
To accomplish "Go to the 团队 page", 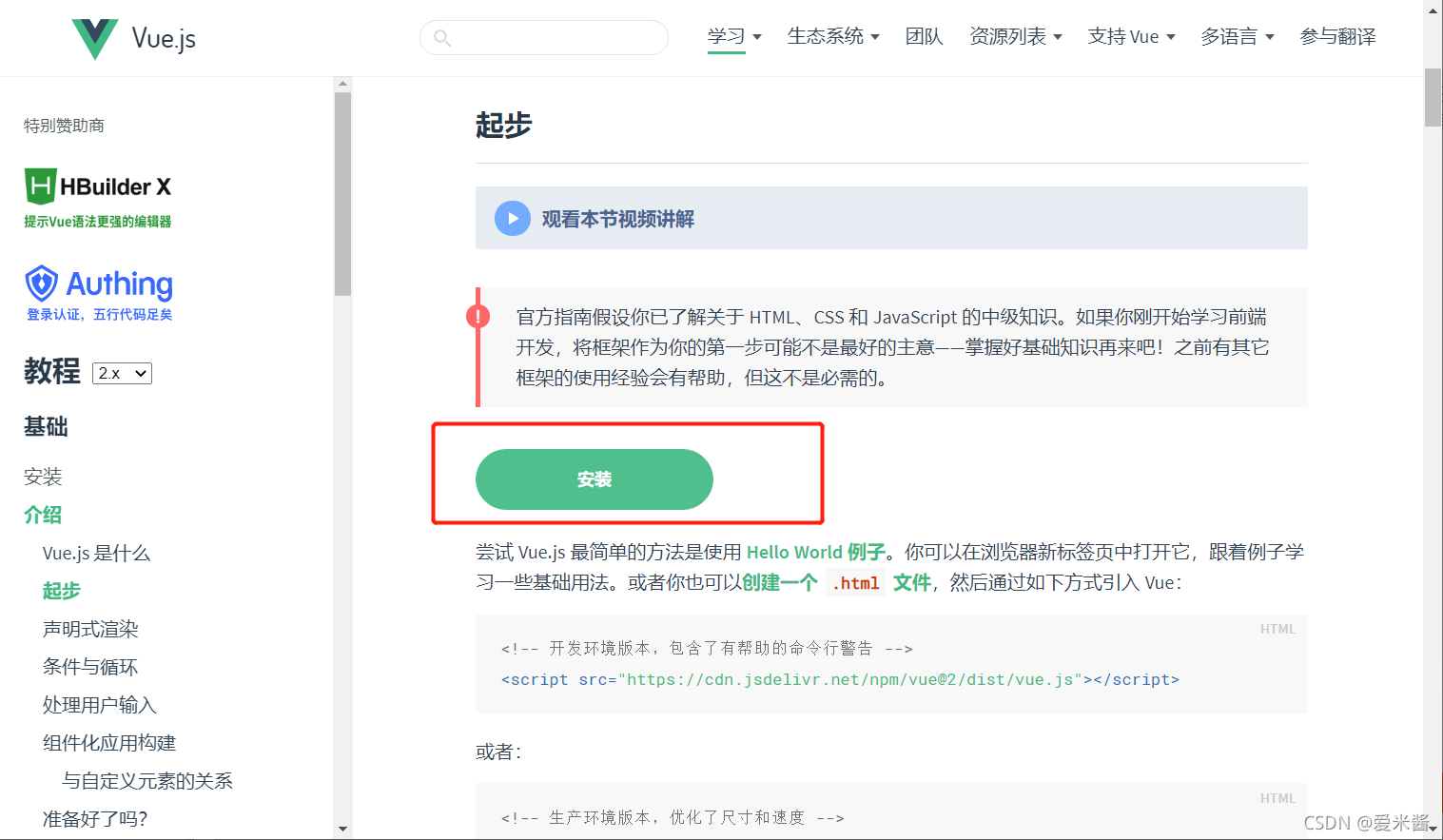I will (x=924, y=36).
